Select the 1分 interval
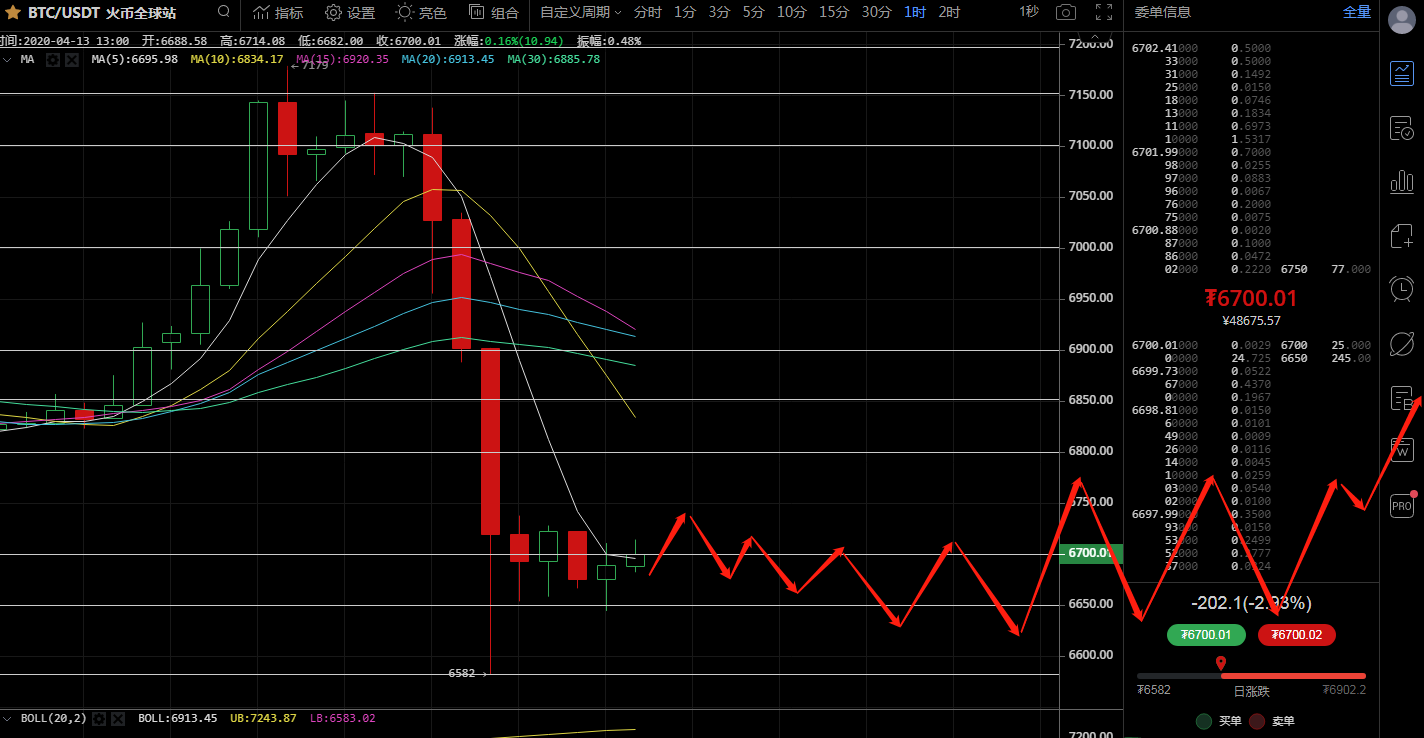 pos(685,13)
